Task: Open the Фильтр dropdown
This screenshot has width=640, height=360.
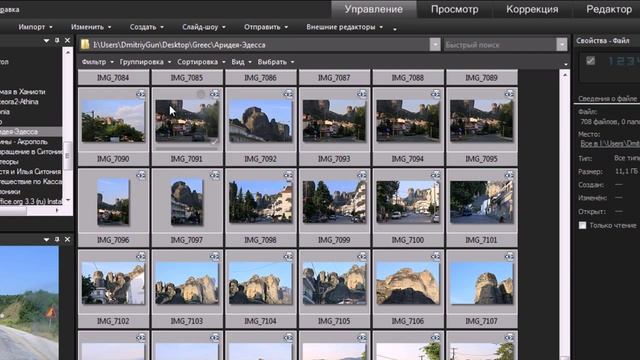Action: (98, 62)
